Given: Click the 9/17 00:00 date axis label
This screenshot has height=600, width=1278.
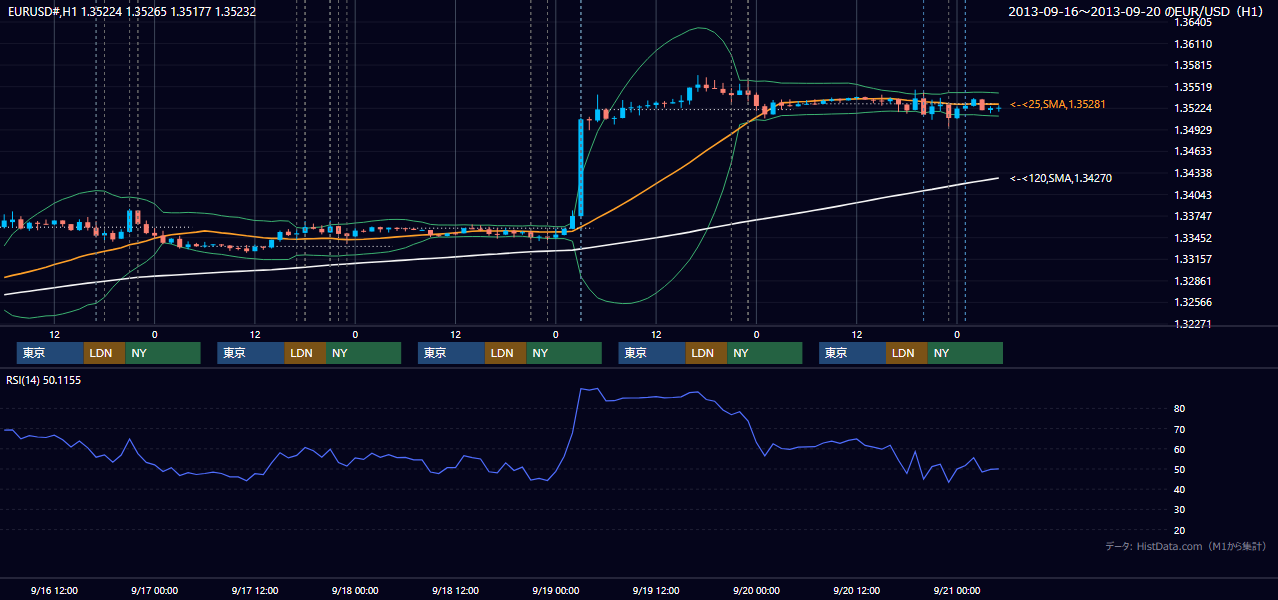Looking at the screenshot, I should click(x=154, y=591).
